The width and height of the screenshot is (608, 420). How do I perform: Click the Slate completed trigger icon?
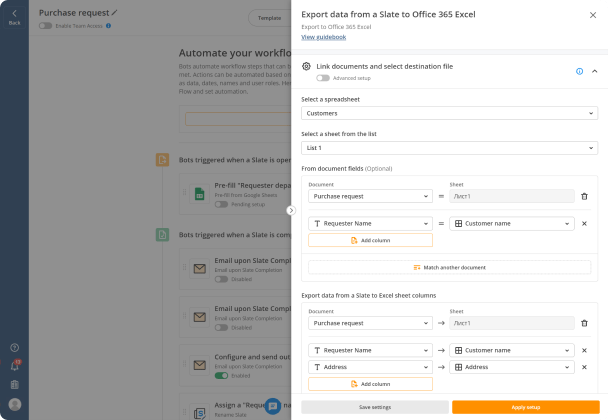tap(162, 235)
